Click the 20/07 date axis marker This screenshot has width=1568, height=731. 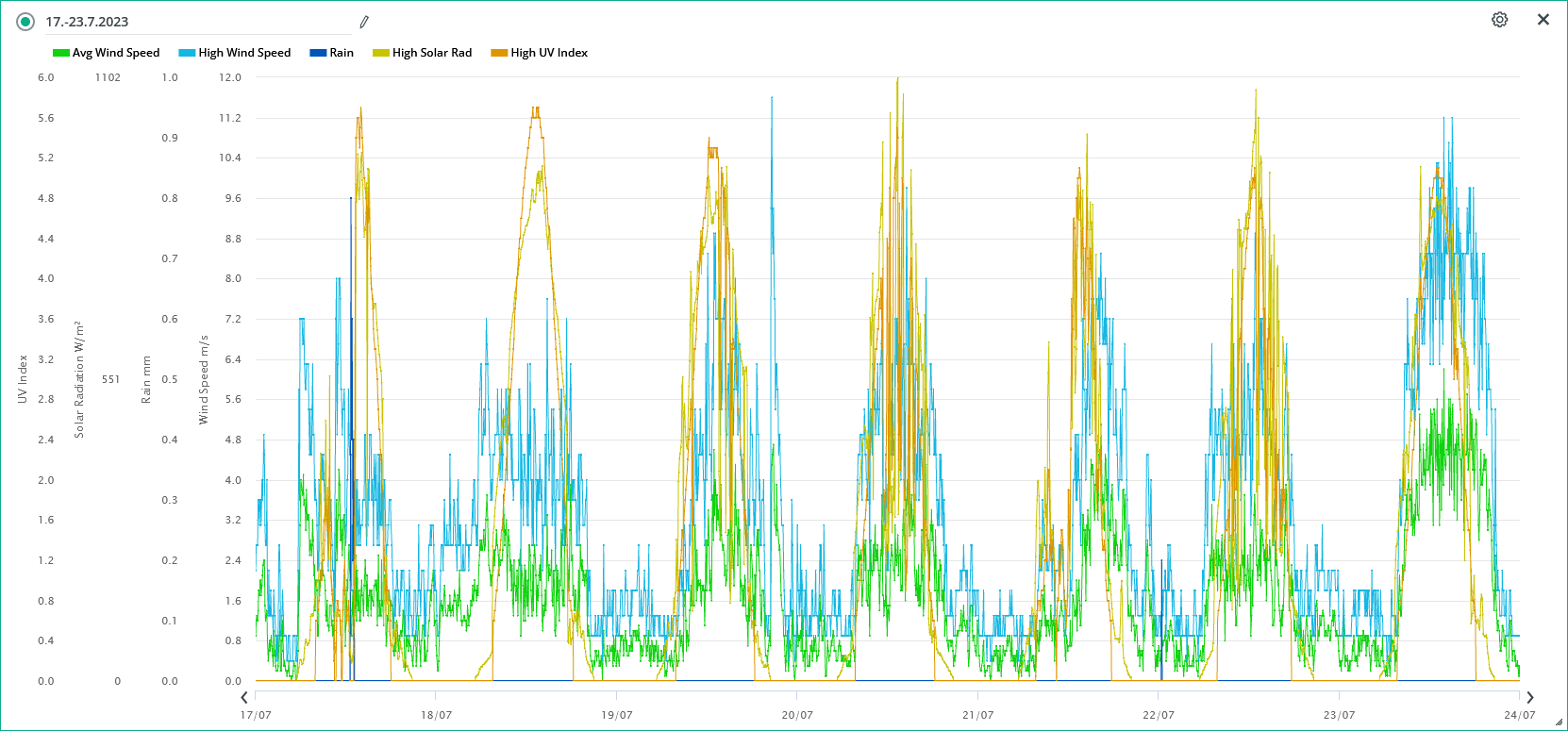point(797,715)
